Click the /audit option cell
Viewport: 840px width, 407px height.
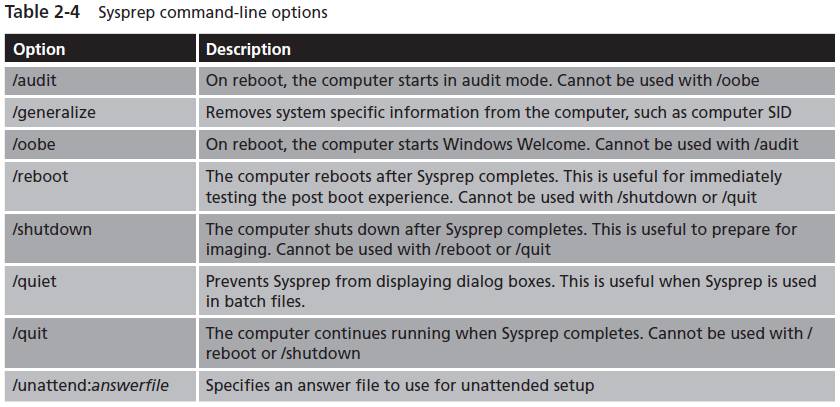tap(100, 81)
